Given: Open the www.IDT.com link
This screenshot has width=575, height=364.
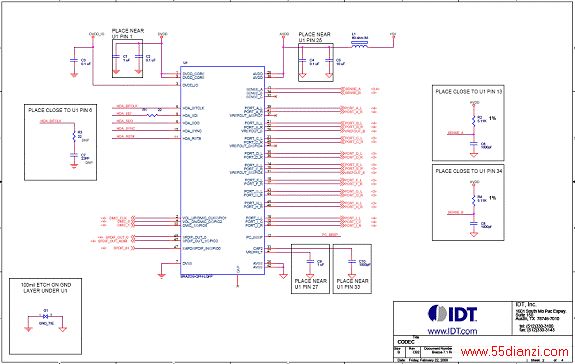Looking at the screenshot, I should pos(452,331).
